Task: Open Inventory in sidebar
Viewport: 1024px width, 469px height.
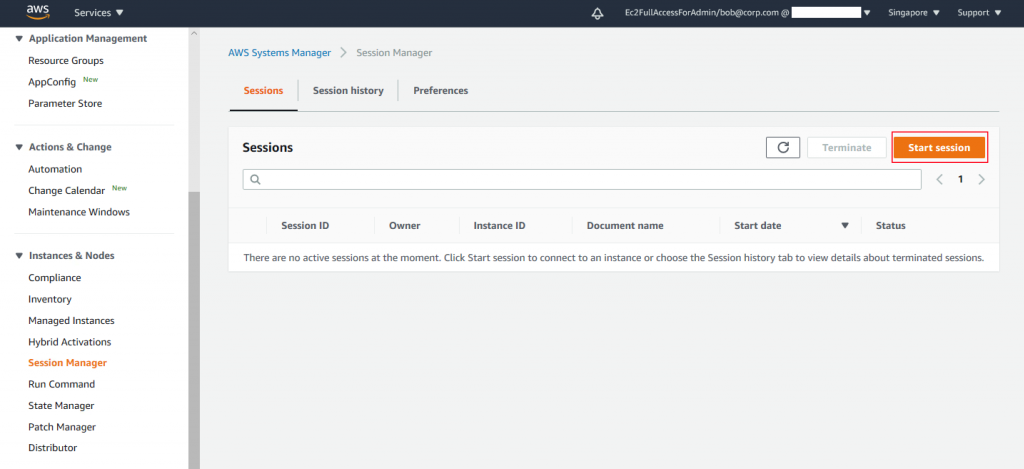Action: pyautogui.click(x=50, y=299)
